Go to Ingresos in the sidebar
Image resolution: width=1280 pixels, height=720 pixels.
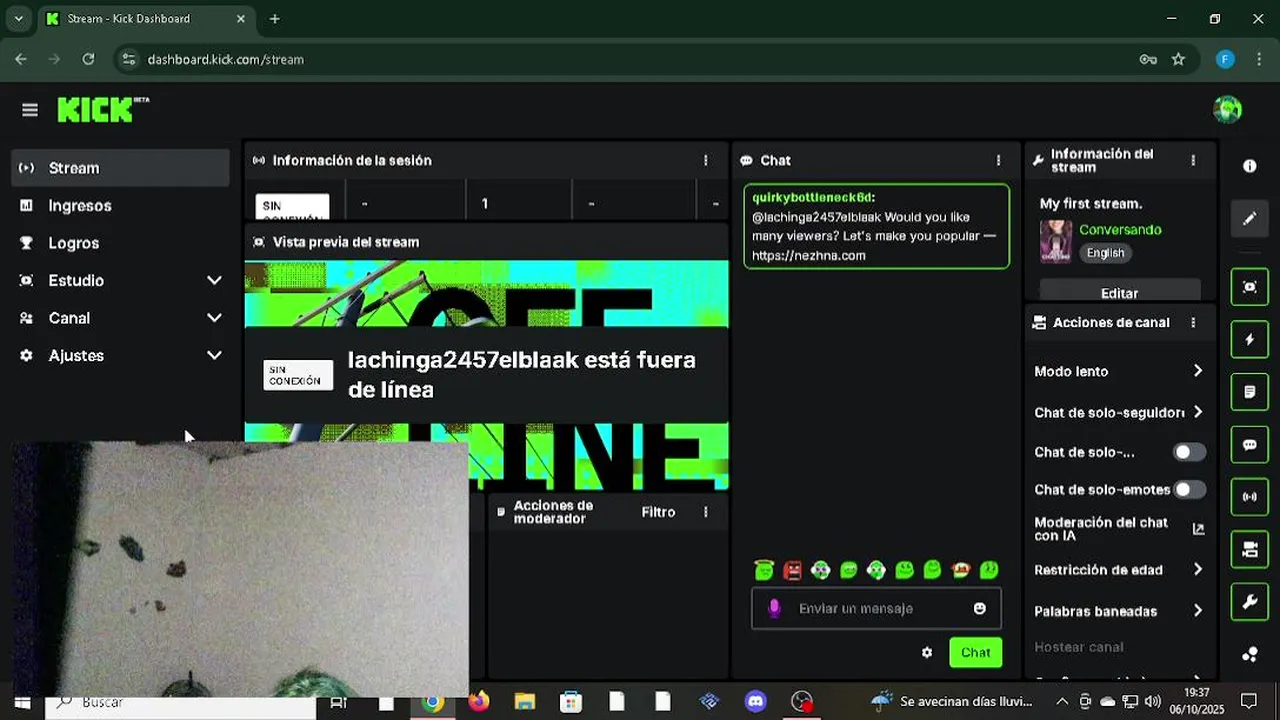coord(121,205)
